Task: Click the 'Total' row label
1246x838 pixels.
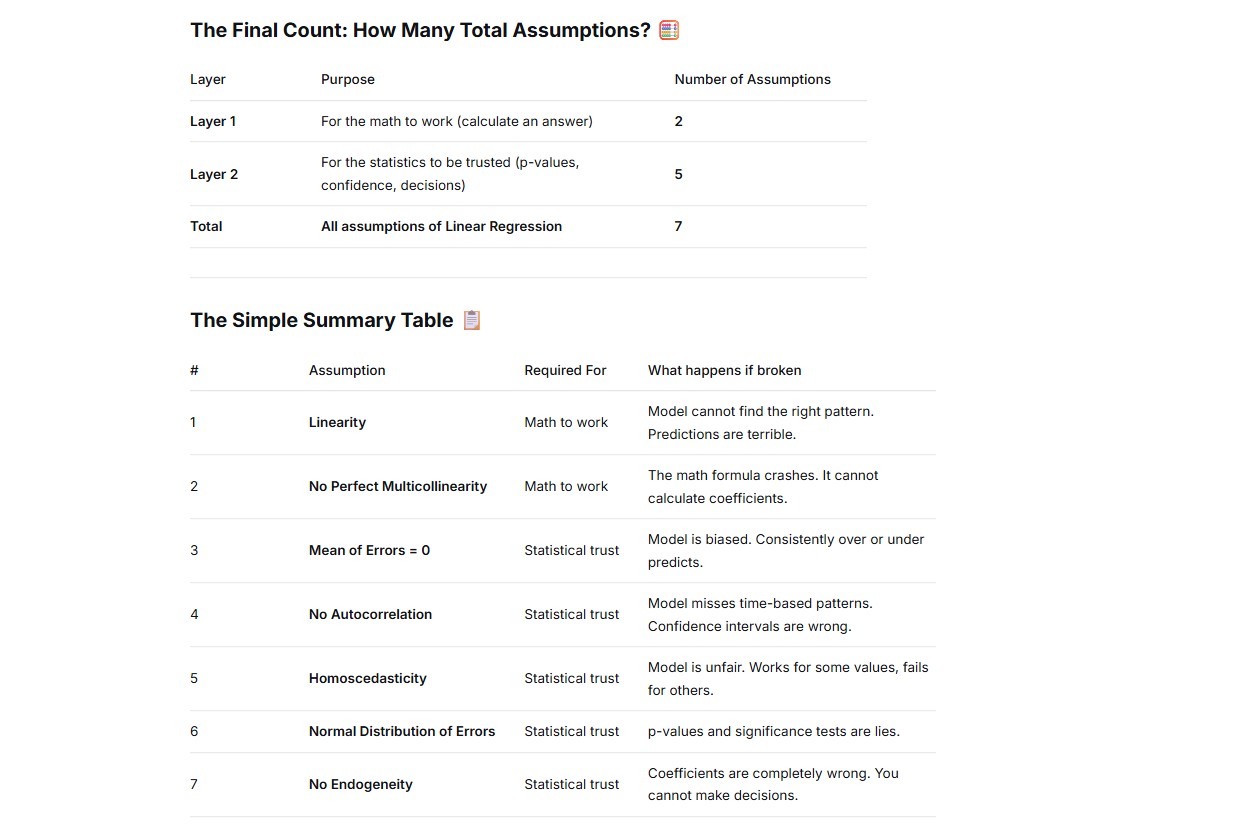Action: pyautogui.click(x=206, y=226)
